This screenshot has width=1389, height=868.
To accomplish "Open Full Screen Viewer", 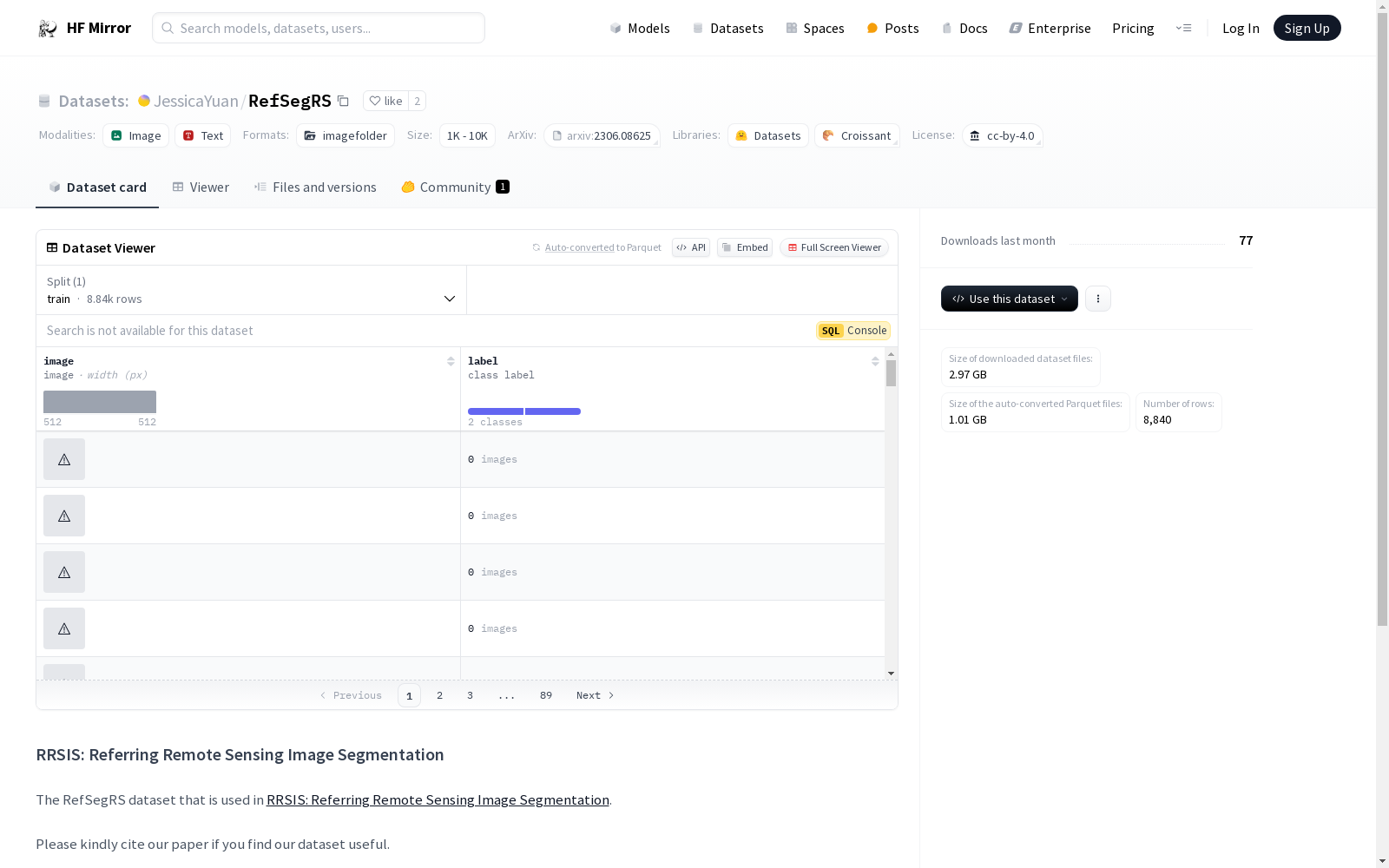I will 834,247.
